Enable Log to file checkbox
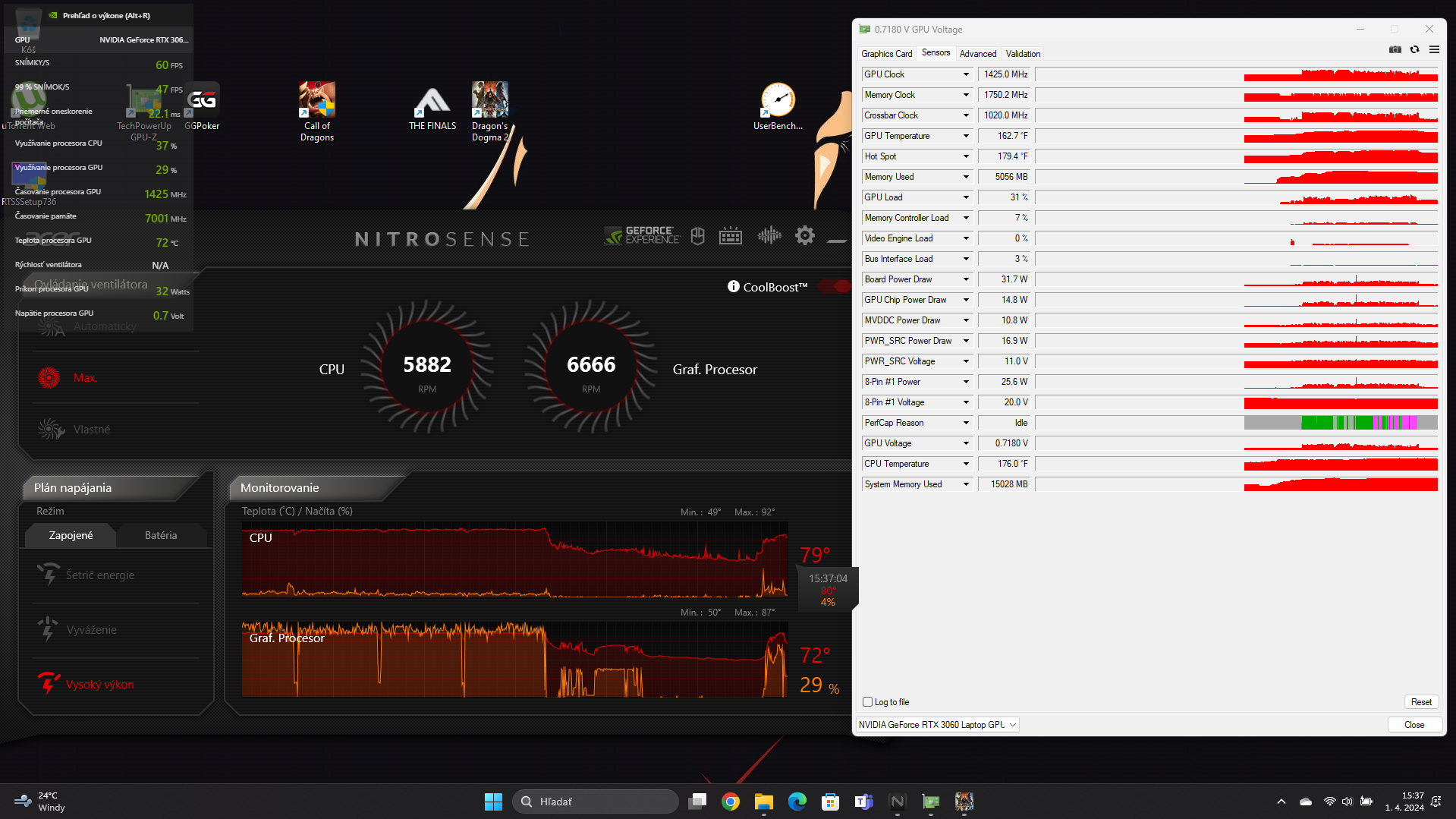Viewport: 1456px width, 819px height. point(867,702)
